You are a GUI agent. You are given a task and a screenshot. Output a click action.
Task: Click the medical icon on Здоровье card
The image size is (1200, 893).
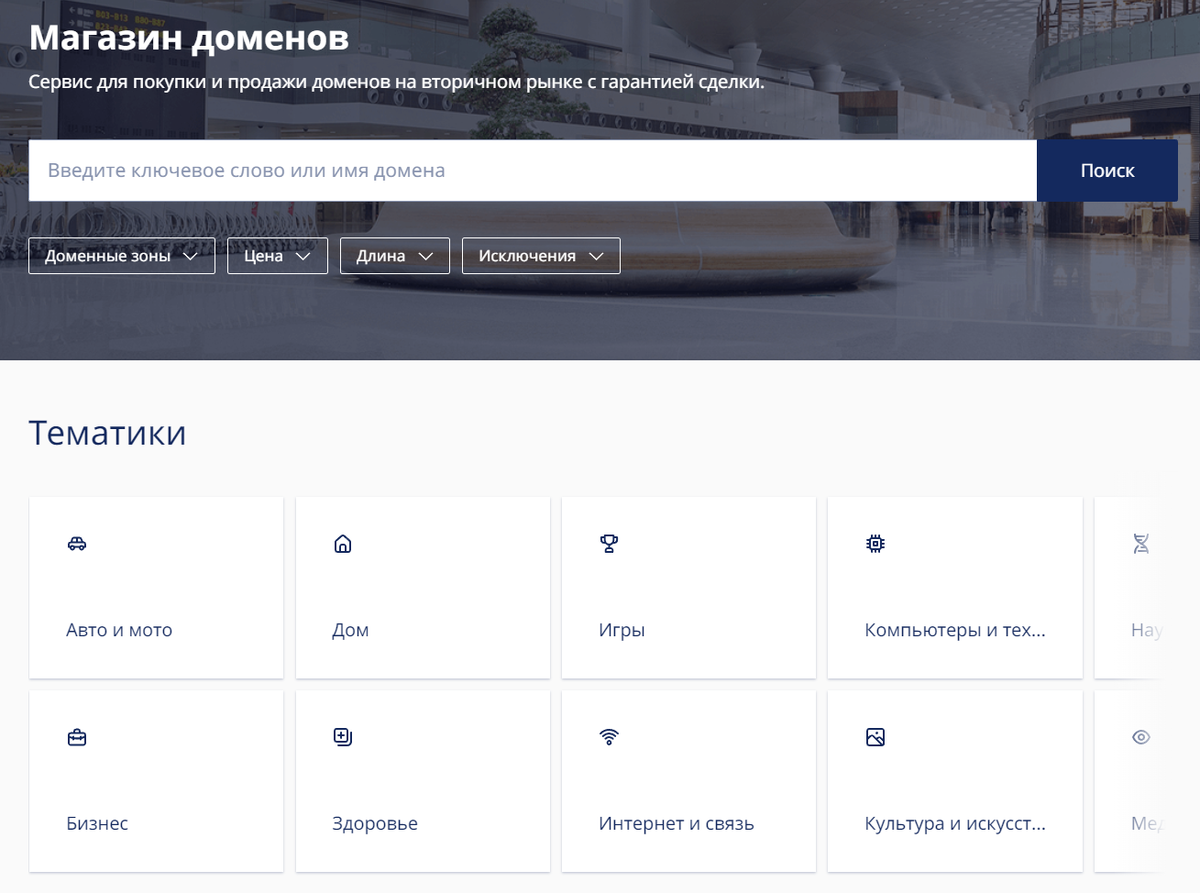pos(343,737)
